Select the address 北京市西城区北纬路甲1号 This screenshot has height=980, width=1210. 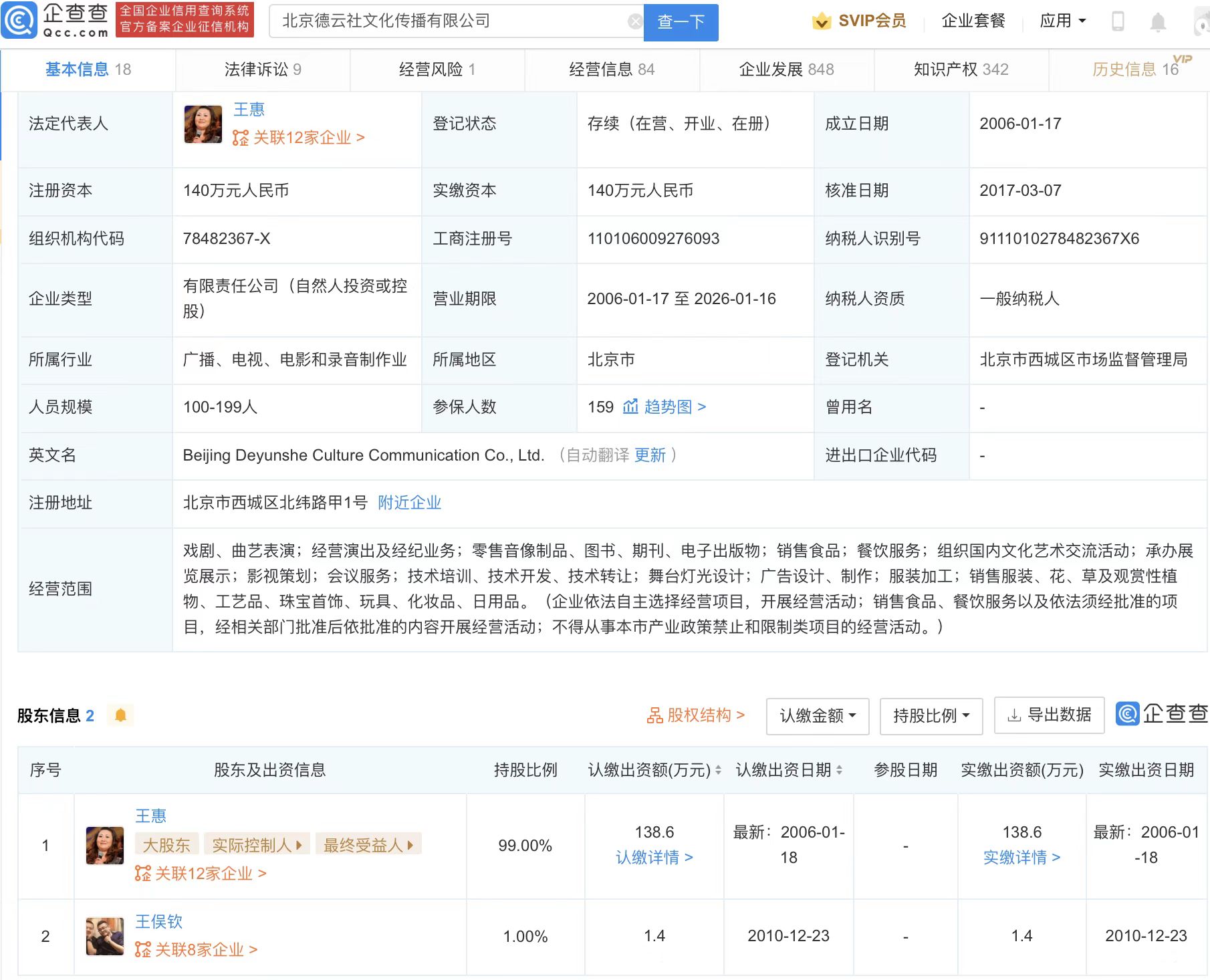(x=275, y=503)
